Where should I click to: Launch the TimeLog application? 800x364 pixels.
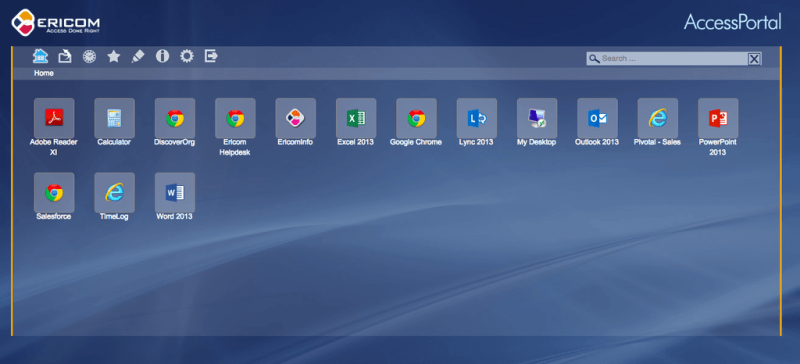click(114, 192)
